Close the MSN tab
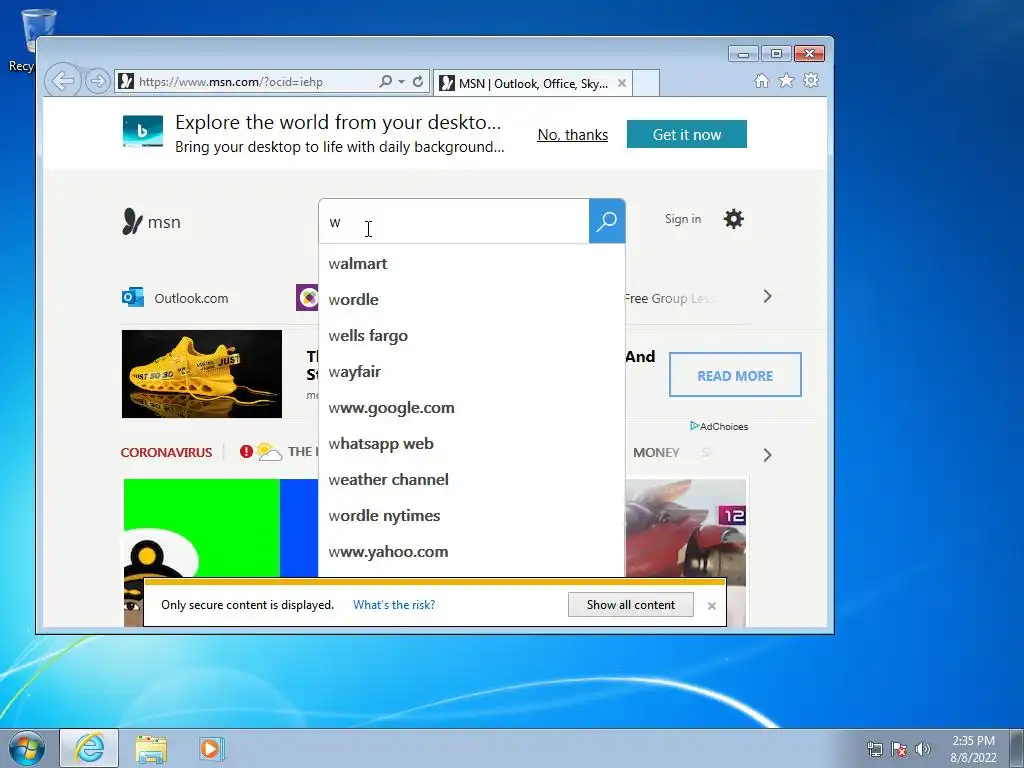This screenshot has width=1024, height=768. pos(622,83)
